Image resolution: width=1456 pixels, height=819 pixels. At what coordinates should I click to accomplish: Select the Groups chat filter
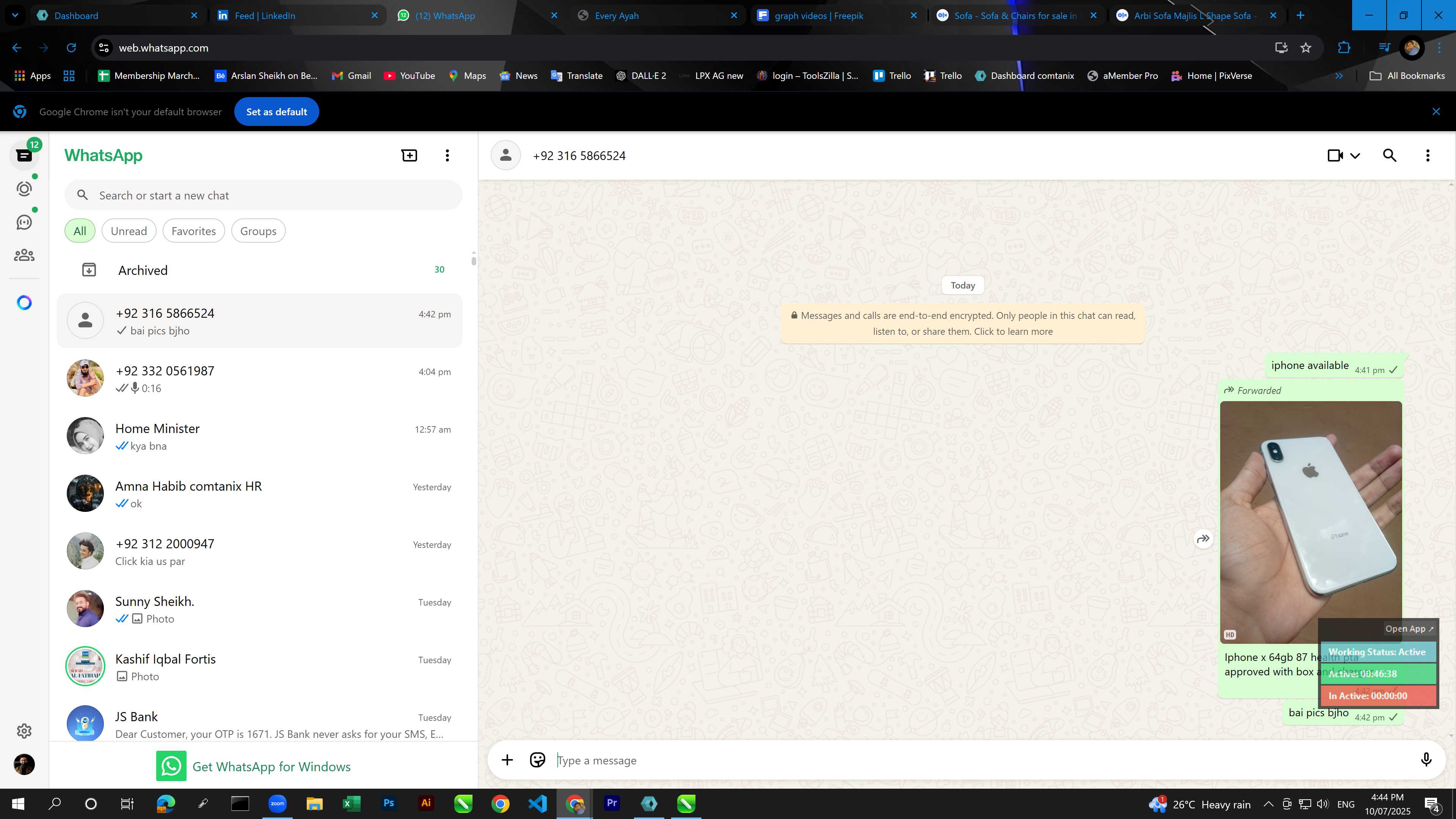[x=258, y=231]
